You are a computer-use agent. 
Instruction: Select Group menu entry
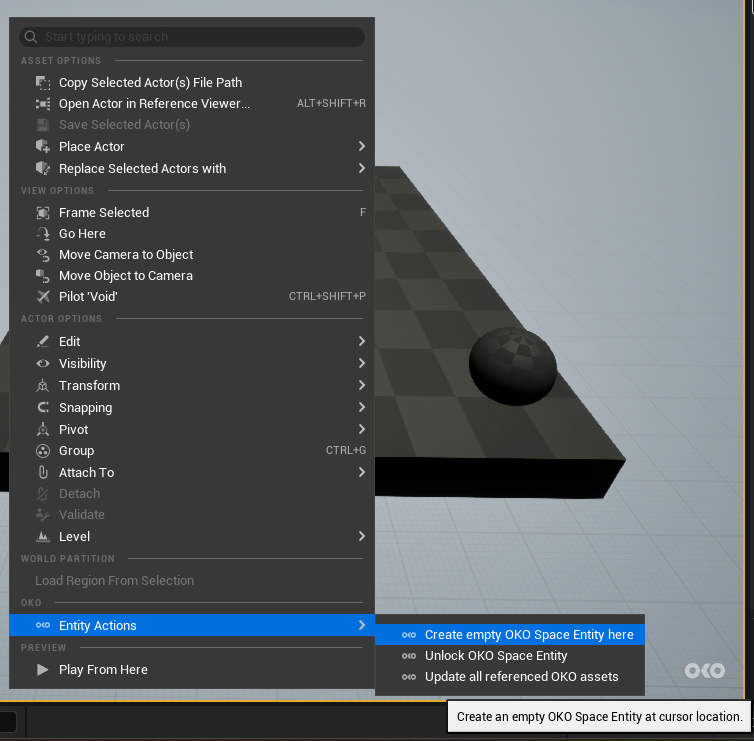[x=192, y=451]
